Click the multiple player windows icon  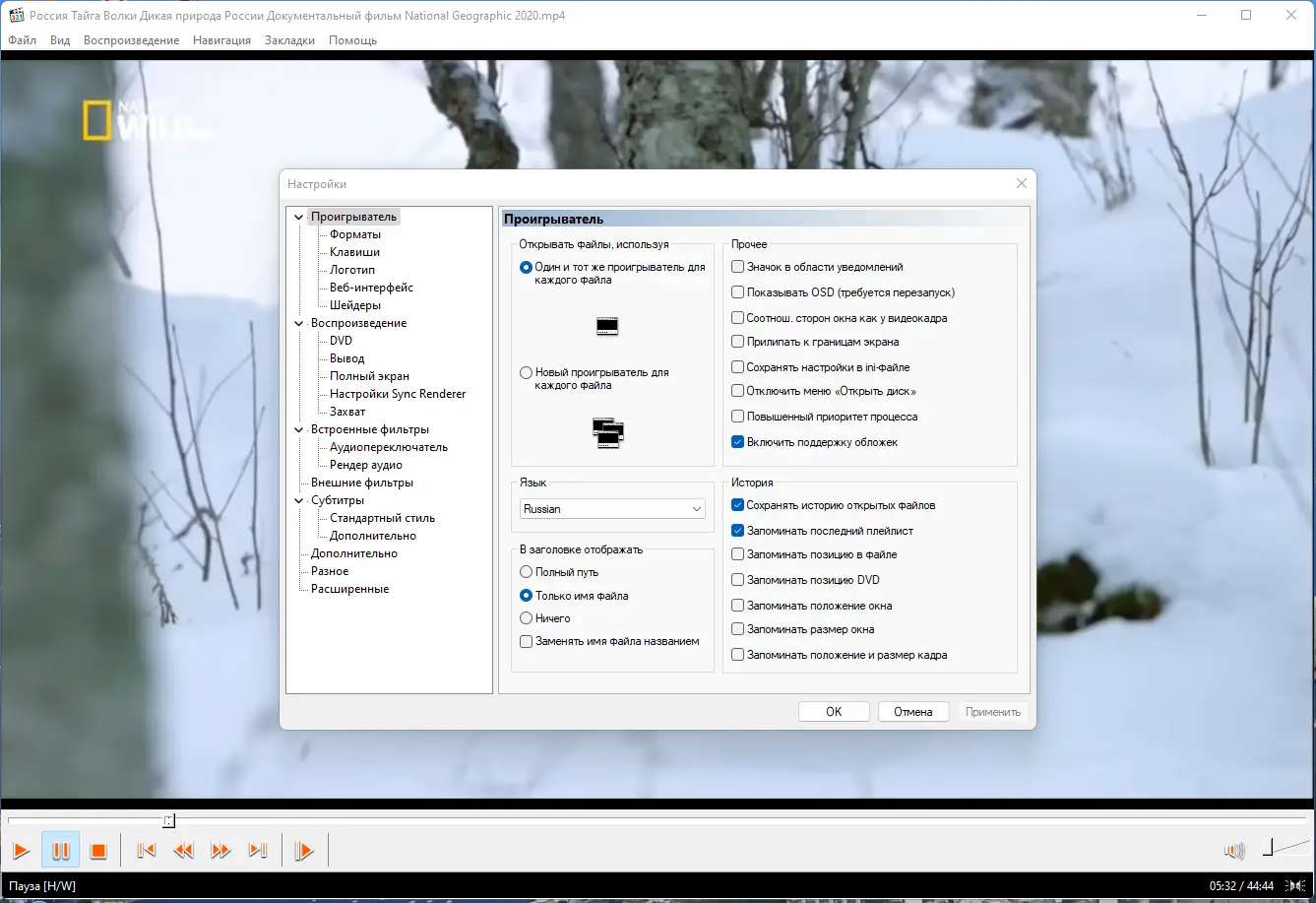coord(608,432)
